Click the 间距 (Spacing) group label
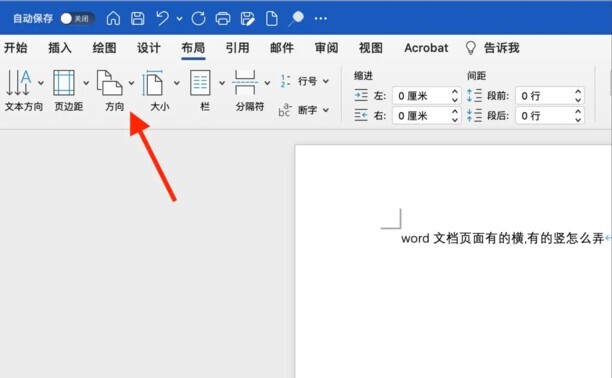This screenshot has height=378, width=612. click(477, 76)
